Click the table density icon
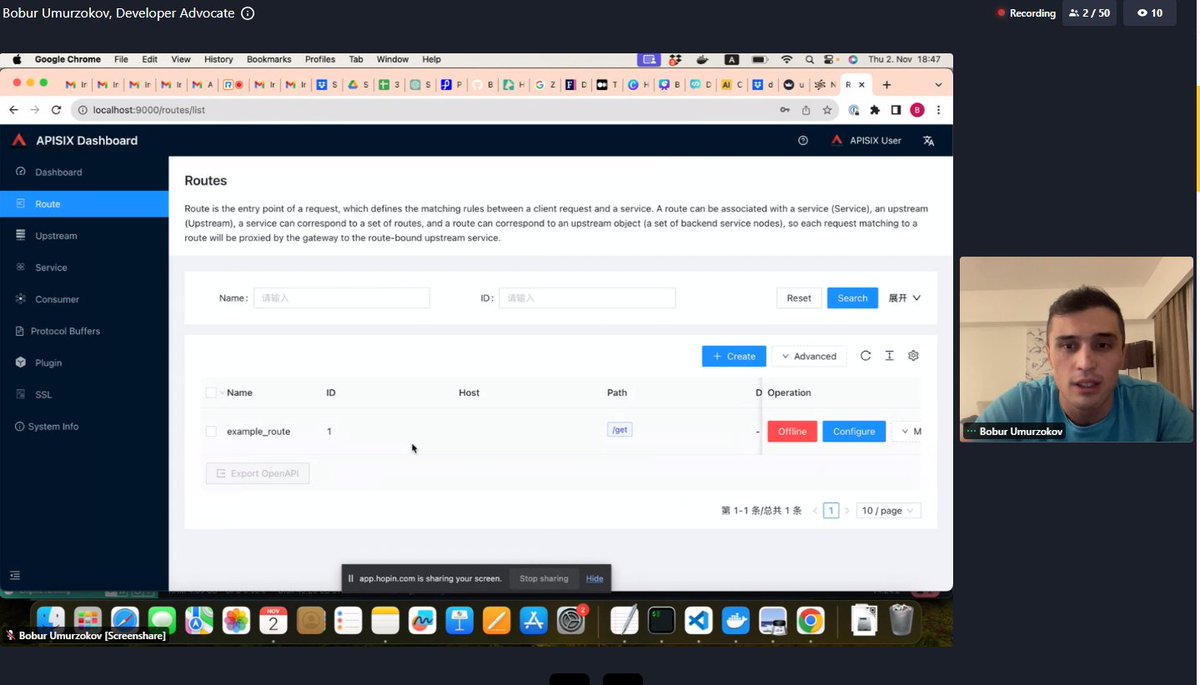The width and height of the screenshot is (1200, 685). point(889,356)
